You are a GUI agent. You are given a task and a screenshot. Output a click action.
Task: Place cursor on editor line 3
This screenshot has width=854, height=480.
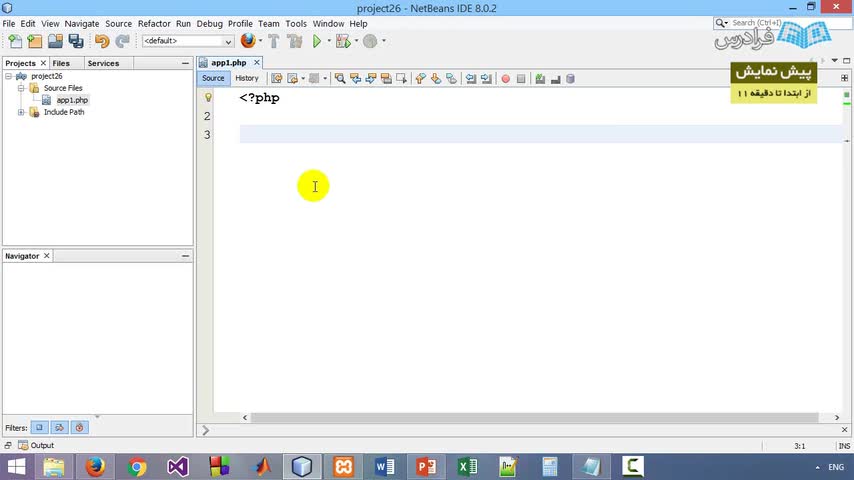(541, 134)
